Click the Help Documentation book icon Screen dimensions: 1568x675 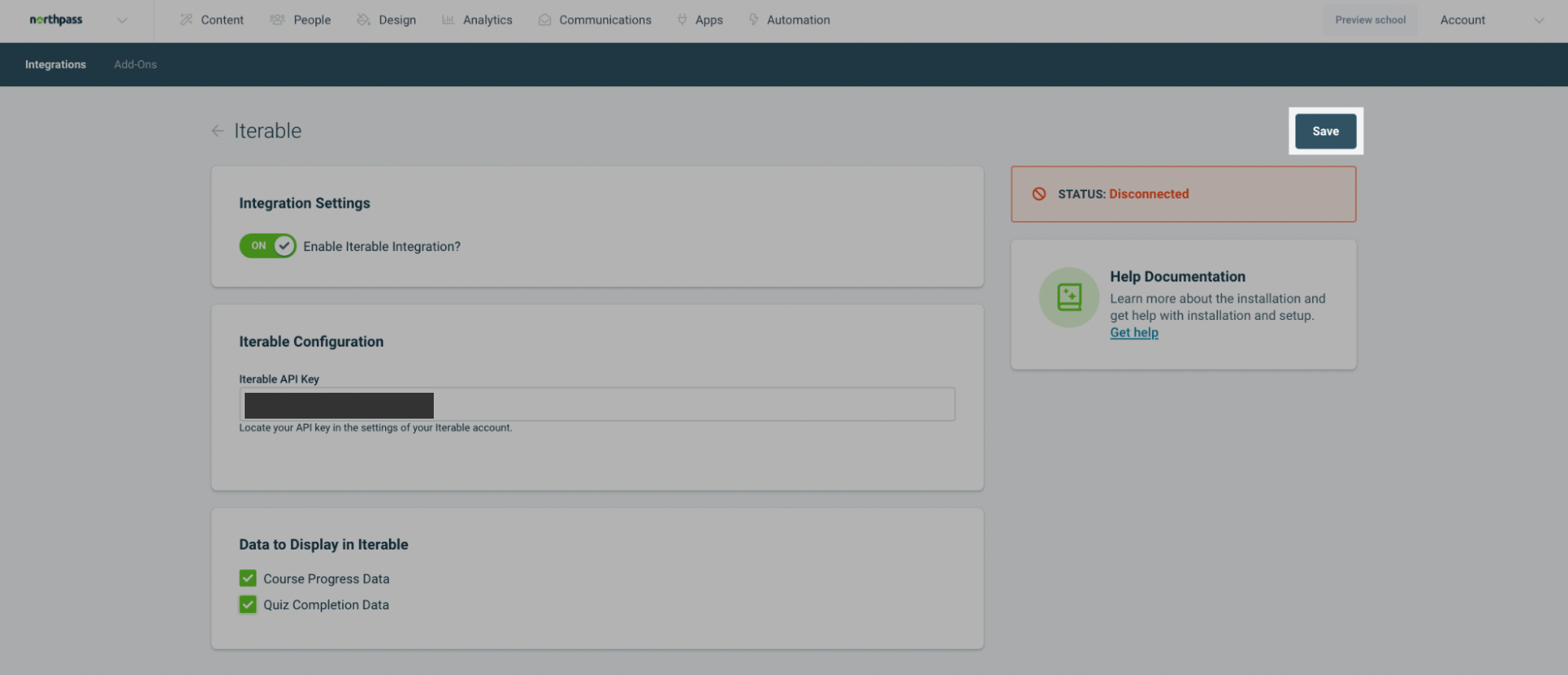[x=1069, y=297]
